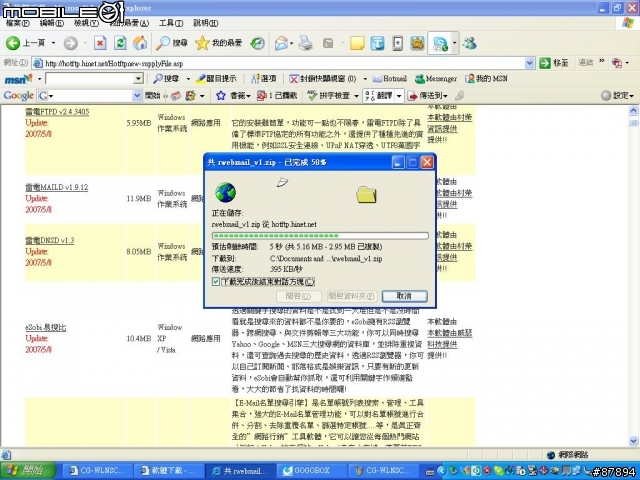
Task: Open the 雷電DNSD v1.3 link
Action: point(50,240)
